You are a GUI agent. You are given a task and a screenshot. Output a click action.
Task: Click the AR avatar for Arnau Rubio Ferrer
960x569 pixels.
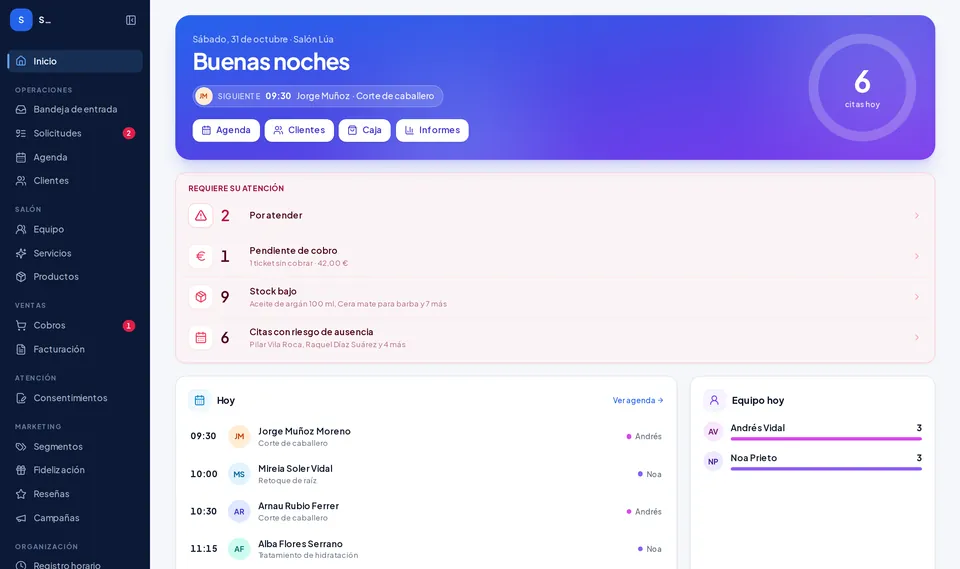239,511
